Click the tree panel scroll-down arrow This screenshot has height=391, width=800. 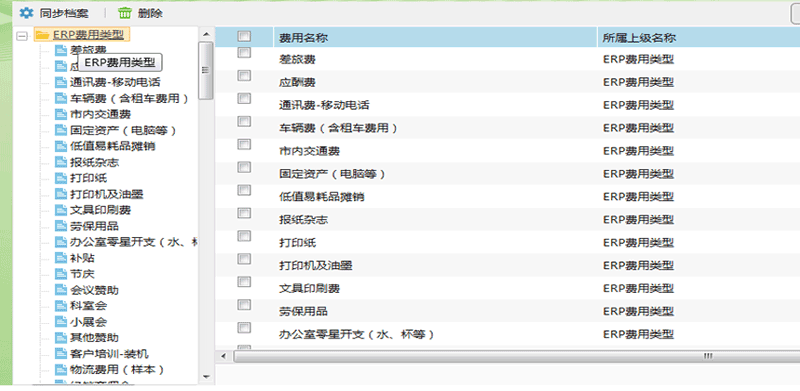click(x=206, y=377)
